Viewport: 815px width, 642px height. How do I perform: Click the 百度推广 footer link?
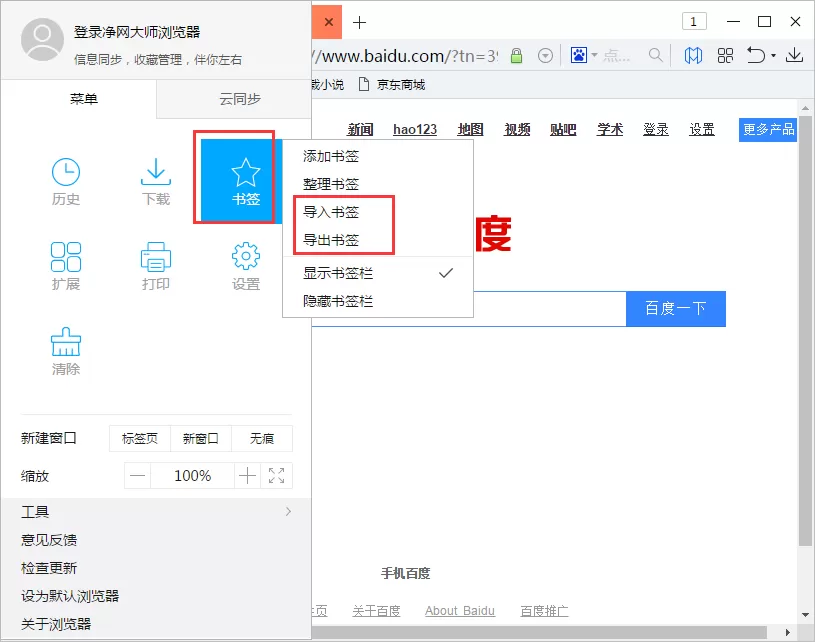tap(544, 611)
